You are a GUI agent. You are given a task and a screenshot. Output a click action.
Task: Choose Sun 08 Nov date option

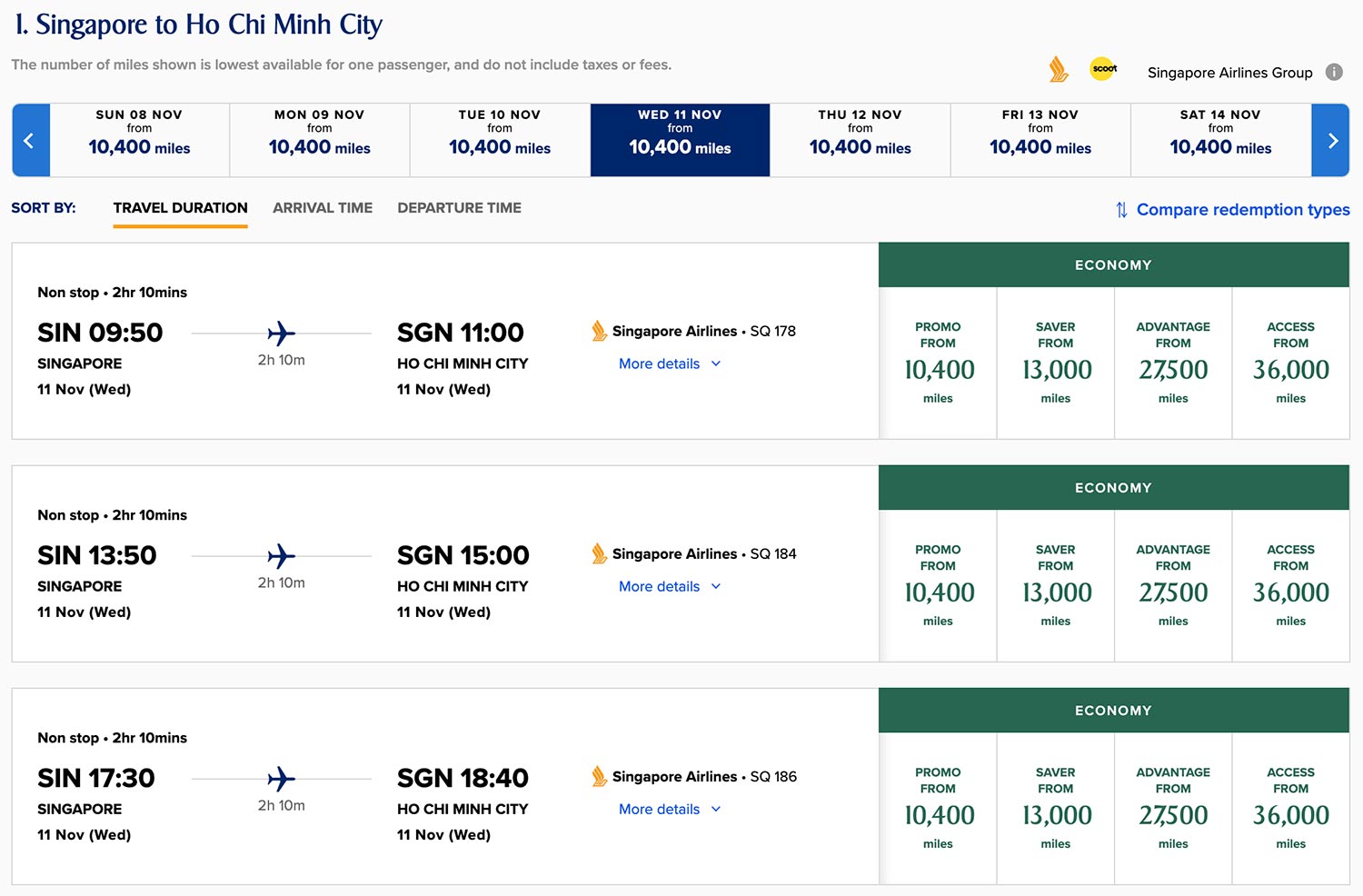tap(139, 140)
